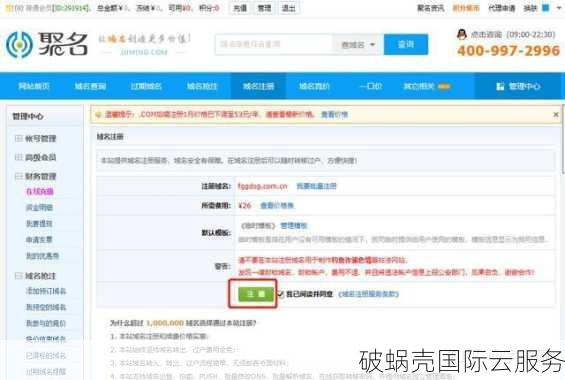
Task: Click the 管理 button in the top bar
Action: (x=264, y=8)
